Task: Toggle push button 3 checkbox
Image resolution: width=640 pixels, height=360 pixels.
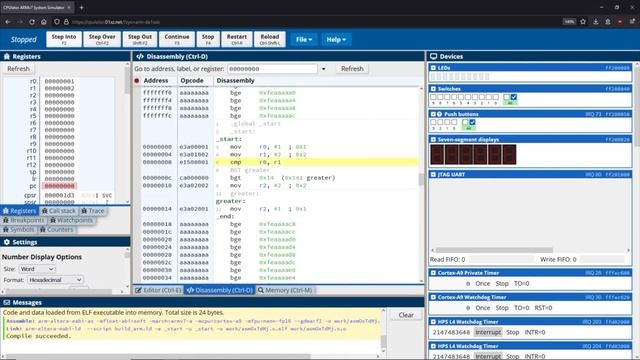Action: click(x=433, y=122)
